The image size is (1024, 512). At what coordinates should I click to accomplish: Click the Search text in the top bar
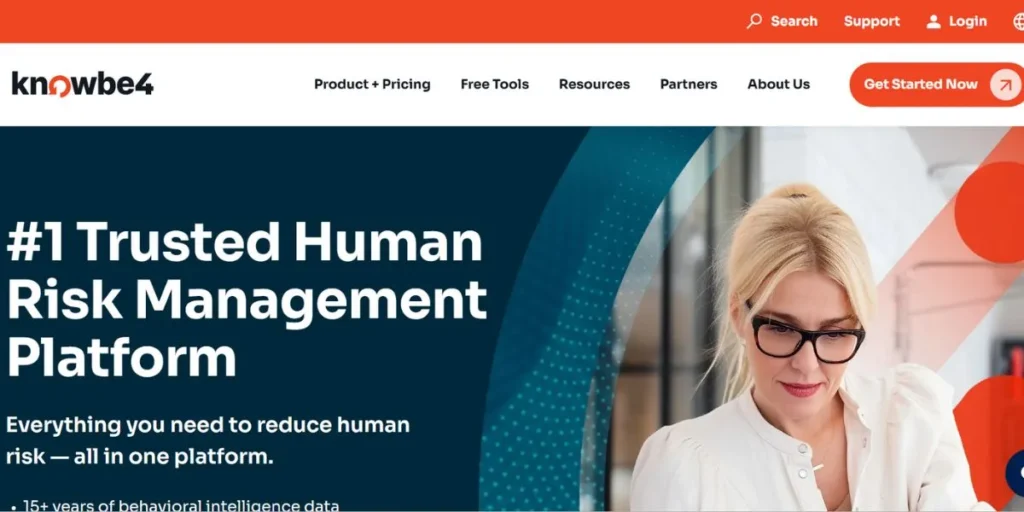[793, 22]
